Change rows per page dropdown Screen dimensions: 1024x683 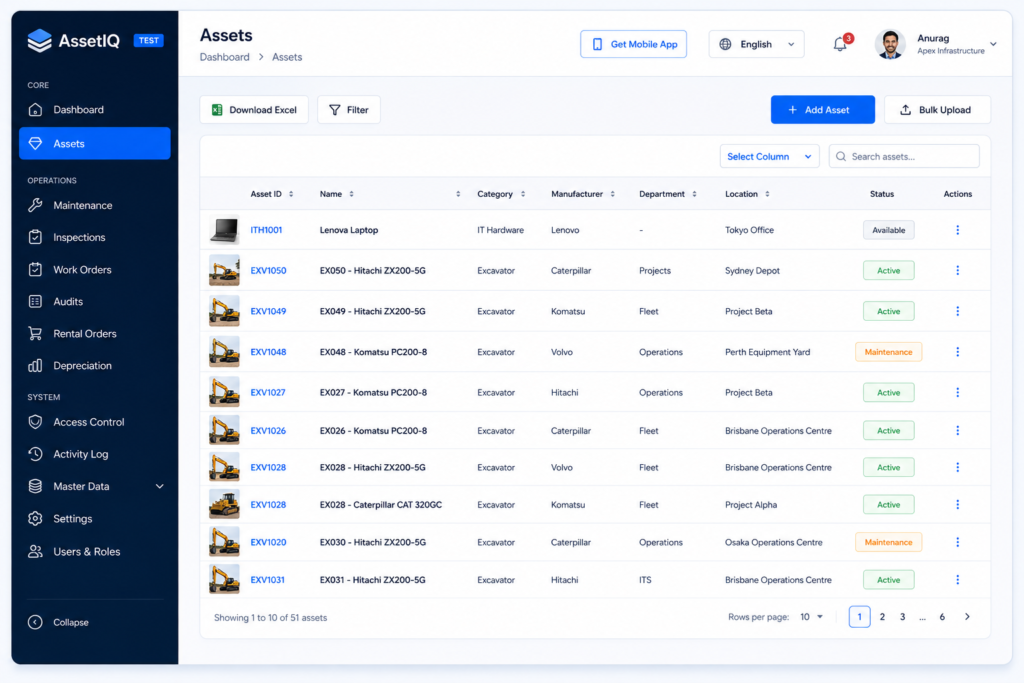point(812,616)
